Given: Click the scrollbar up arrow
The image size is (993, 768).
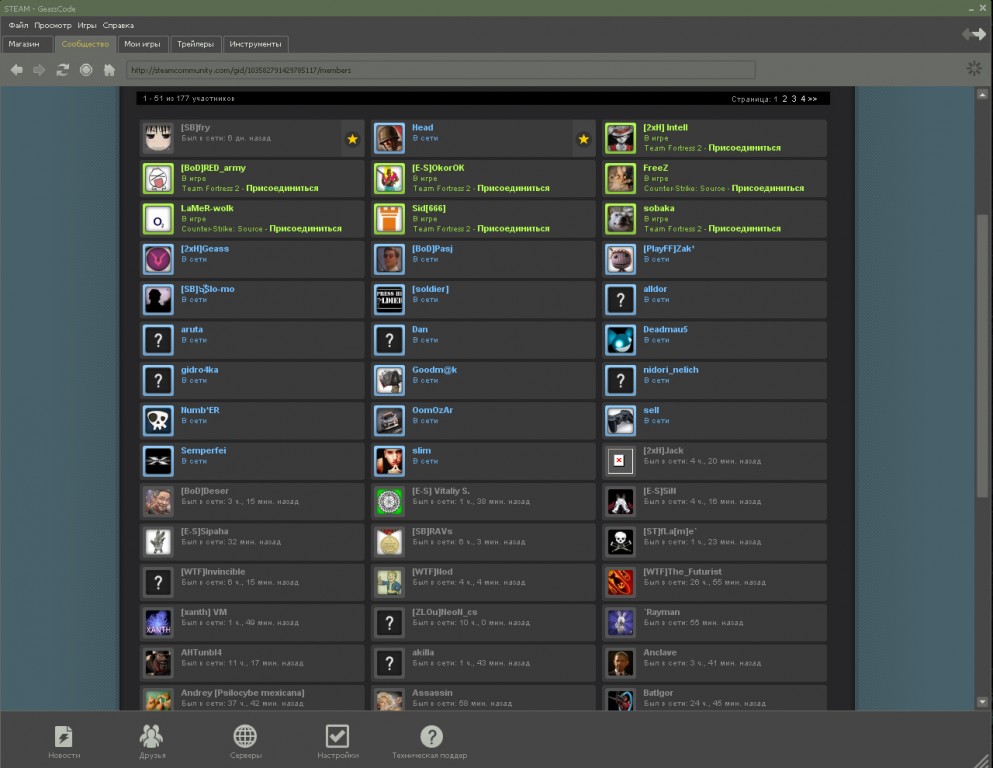Looking at the screenshot, I should [982, 94].
